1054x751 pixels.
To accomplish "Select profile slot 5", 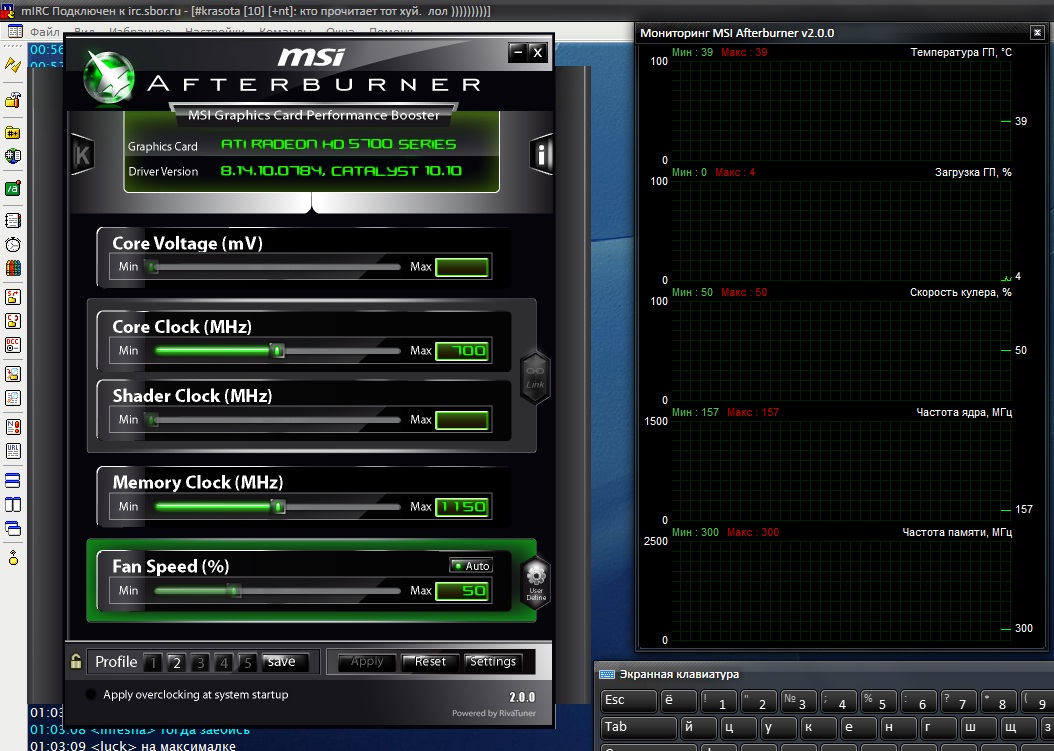I will 247,662.
